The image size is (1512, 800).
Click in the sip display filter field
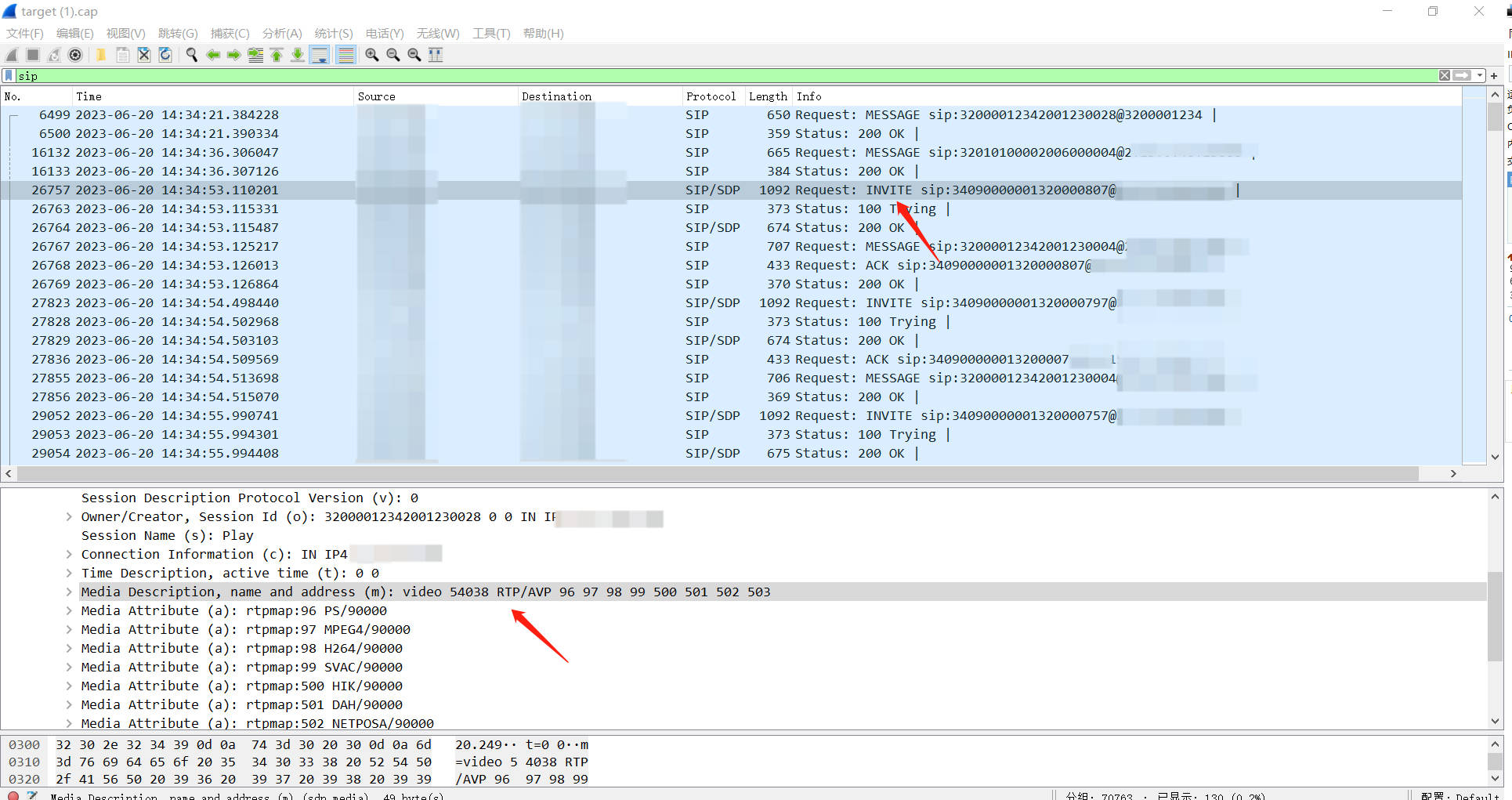726,76
